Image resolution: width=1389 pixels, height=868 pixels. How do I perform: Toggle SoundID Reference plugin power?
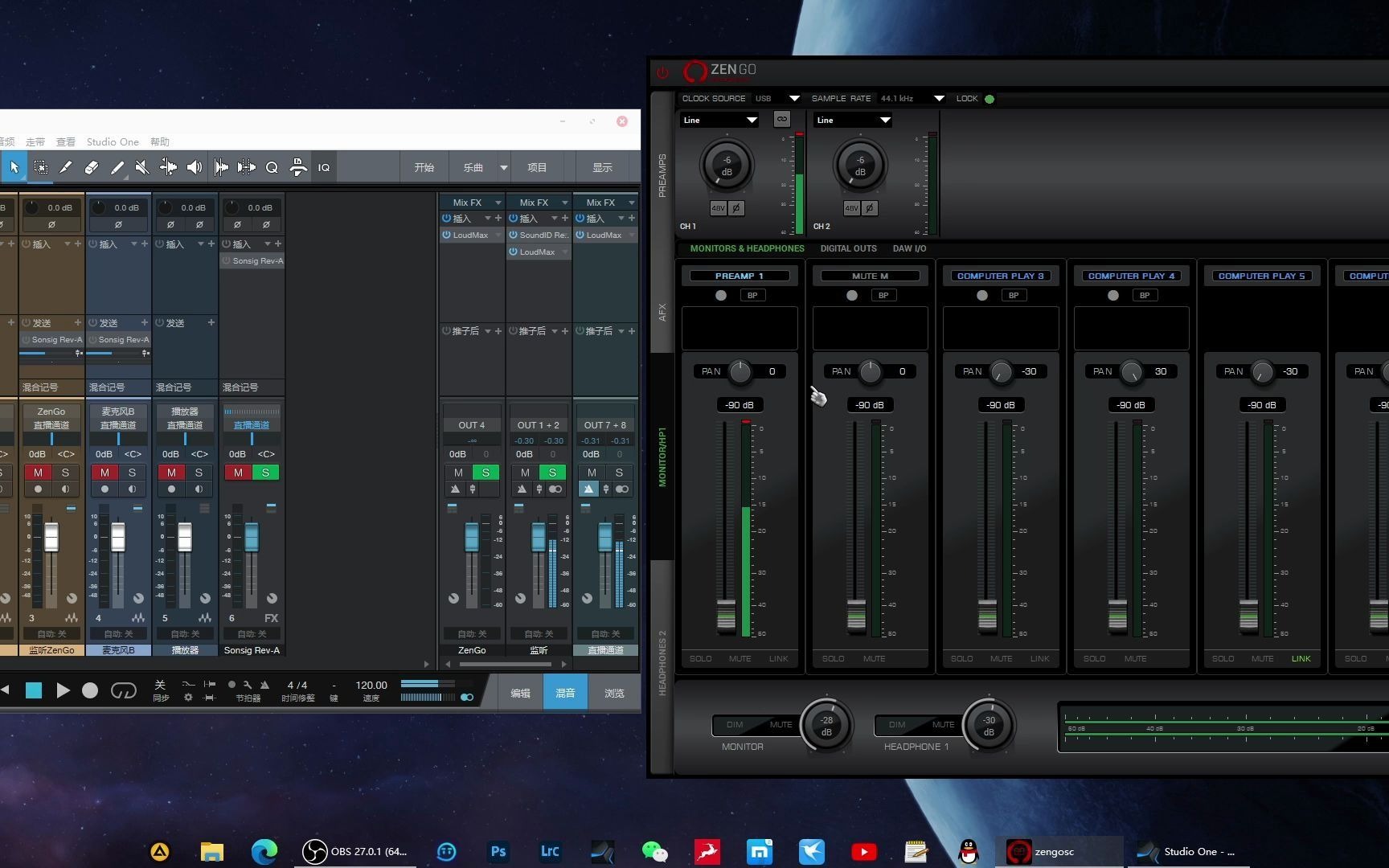513,235
